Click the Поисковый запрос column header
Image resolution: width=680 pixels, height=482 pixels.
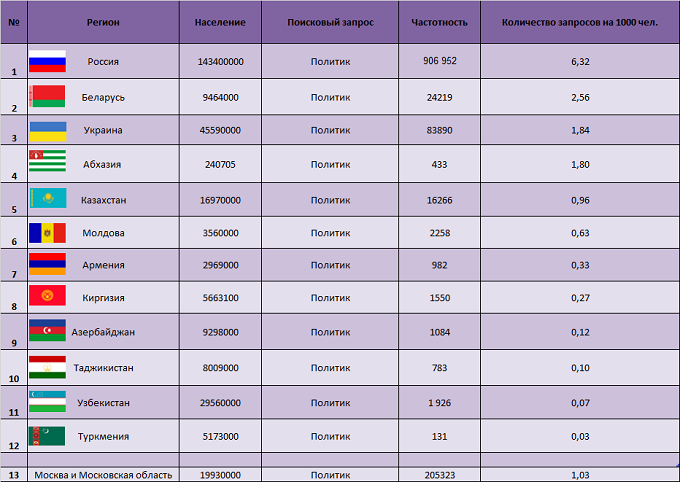point(330,22)
